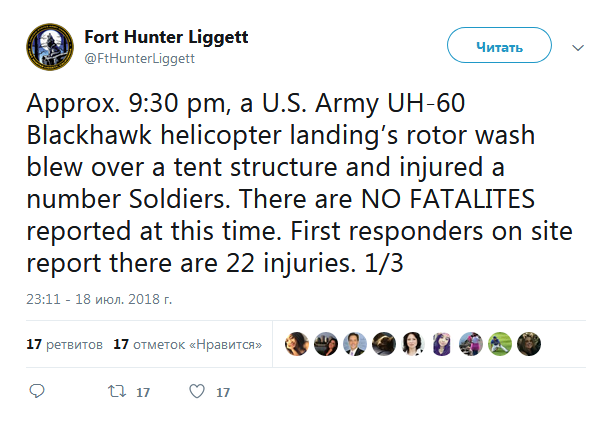View the 17 ретвитов list

click(x=65, y=344)
